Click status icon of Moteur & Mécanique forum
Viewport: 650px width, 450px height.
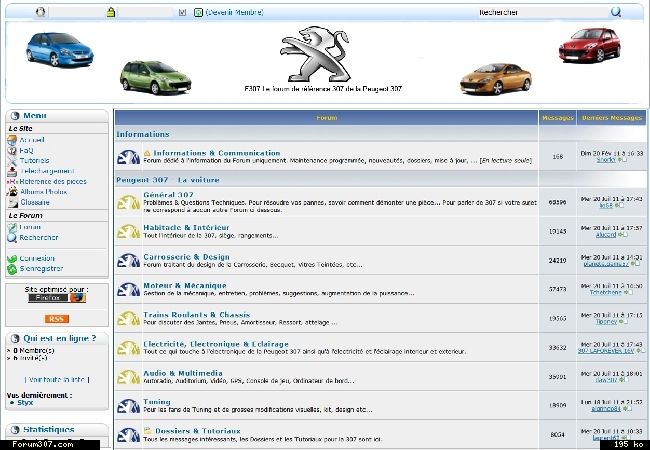pyautogui.click(x=128, y=289)
